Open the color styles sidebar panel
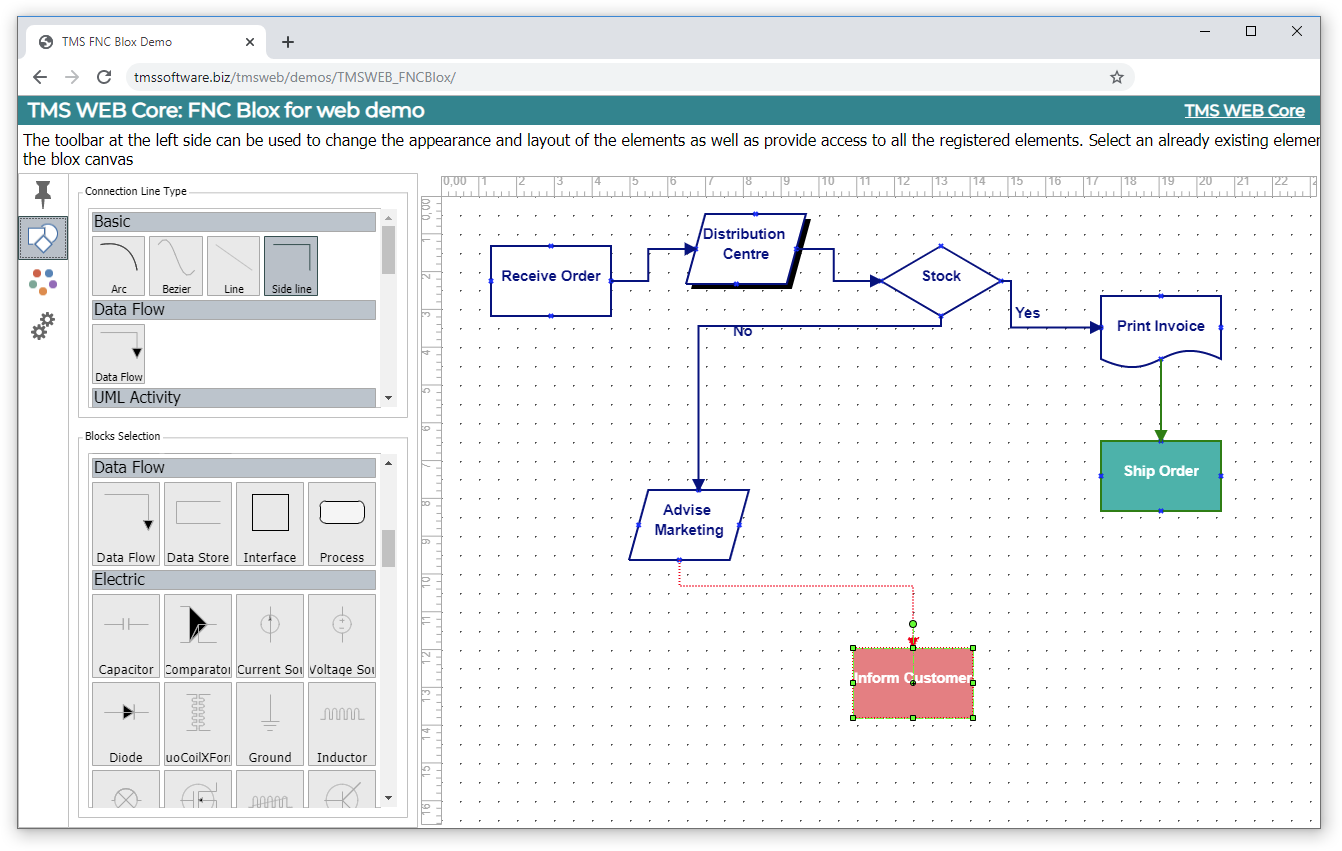Image resolution: width=1342 pixels, height=851 pixels. tap(42, 282)
